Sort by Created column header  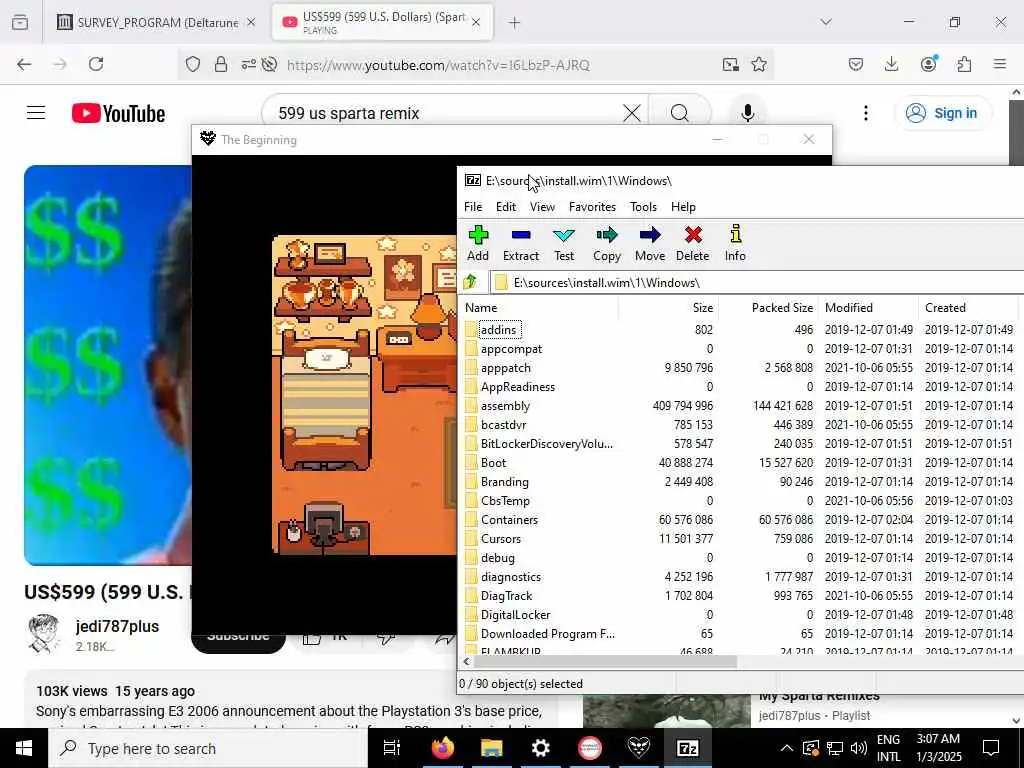(970, 308)
